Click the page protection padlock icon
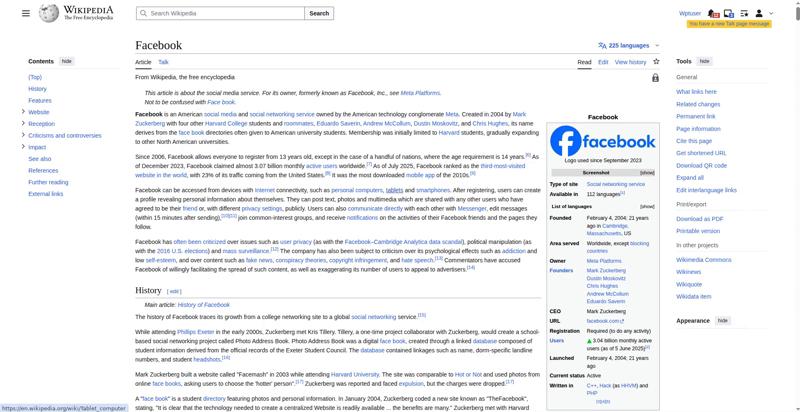The height and width of the screenshot is (412, 800). point(655,78)
